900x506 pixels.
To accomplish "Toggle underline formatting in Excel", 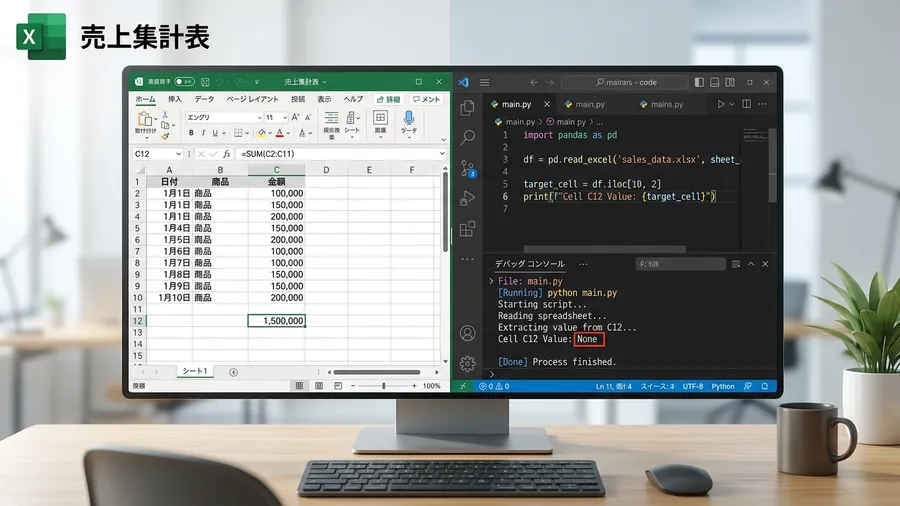I will click(x=215, y=133).
